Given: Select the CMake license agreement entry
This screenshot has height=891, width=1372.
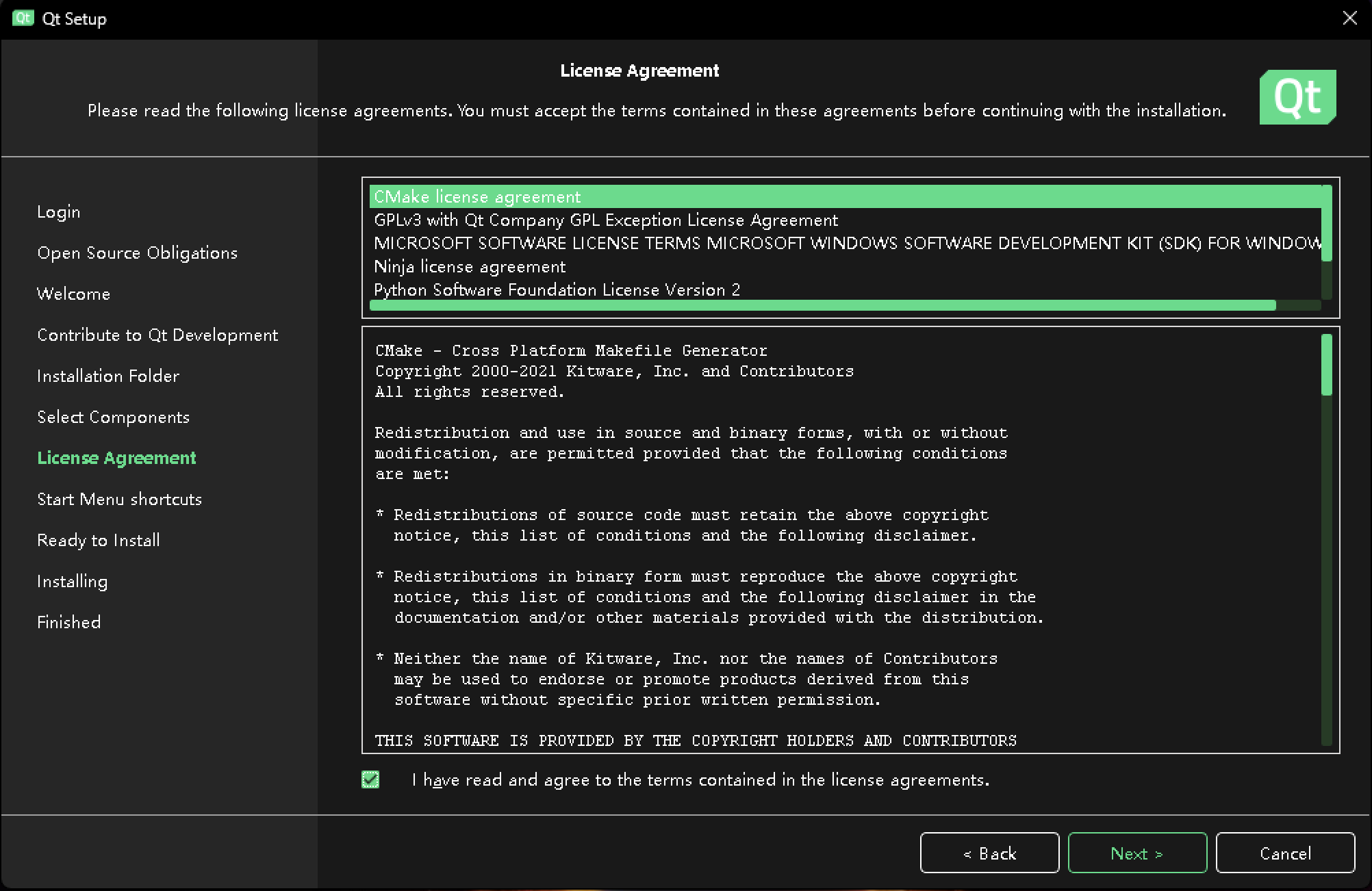Looking at the screenshot, I should (x=476, y=196).
